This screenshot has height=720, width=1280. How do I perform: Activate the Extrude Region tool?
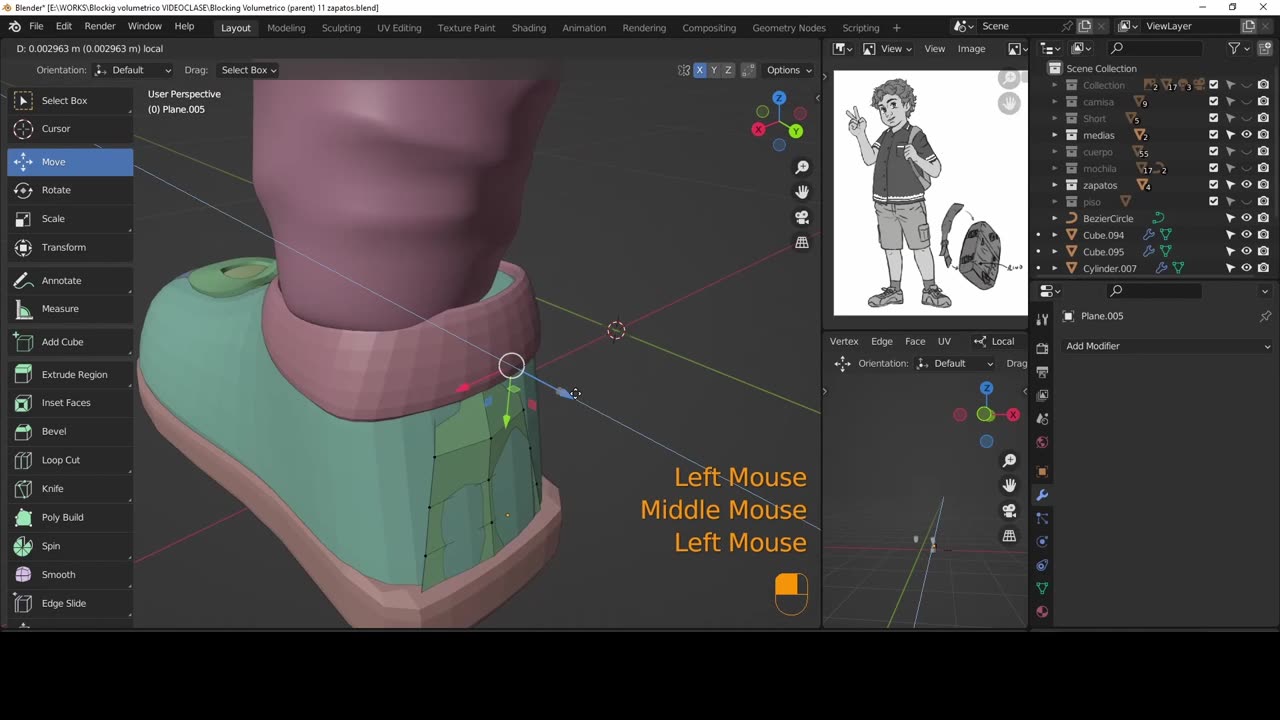point(70,374)
